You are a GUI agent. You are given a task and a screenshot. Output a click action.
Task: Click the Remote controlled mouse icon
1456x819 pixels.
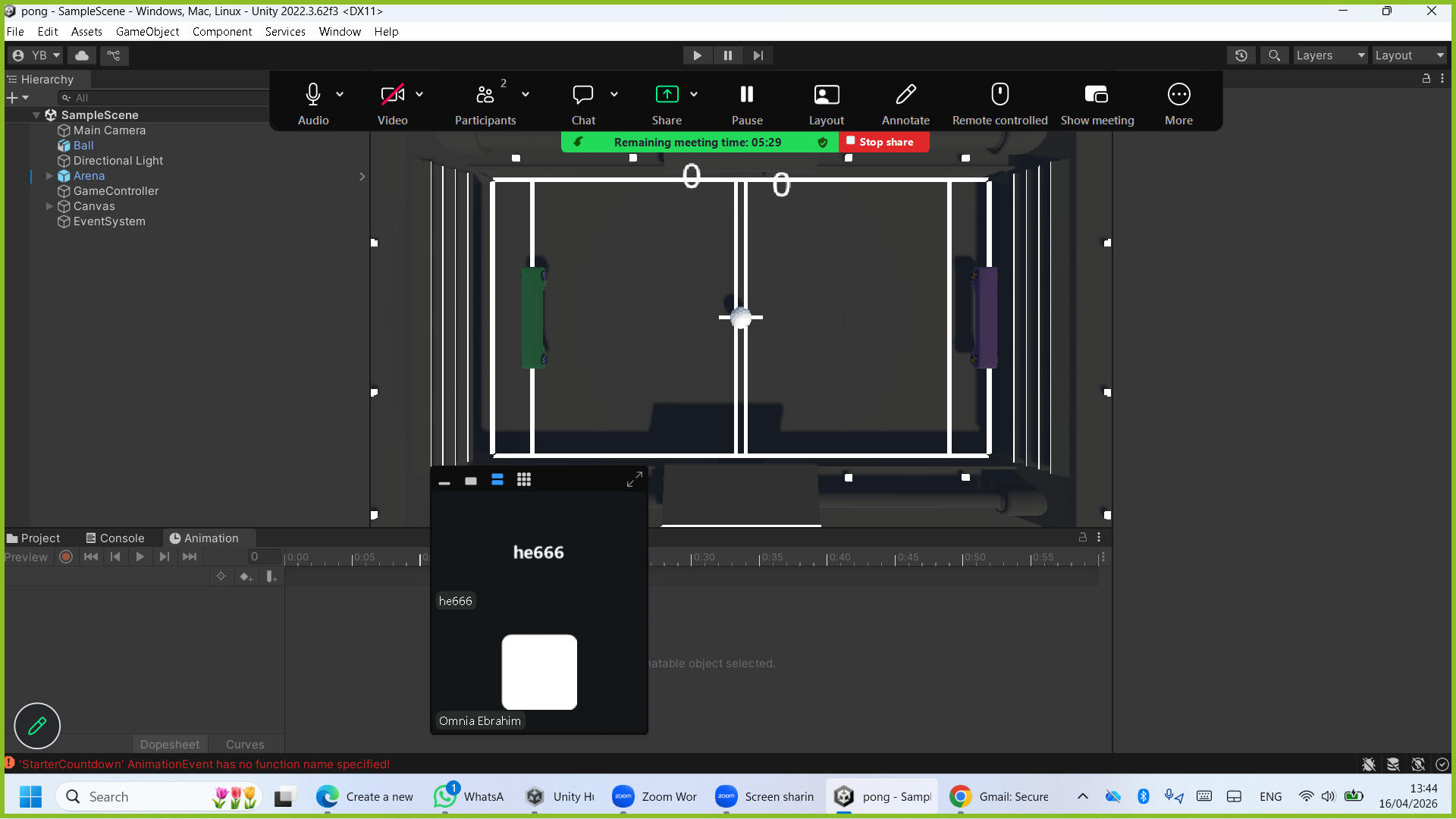pos(999,95)
